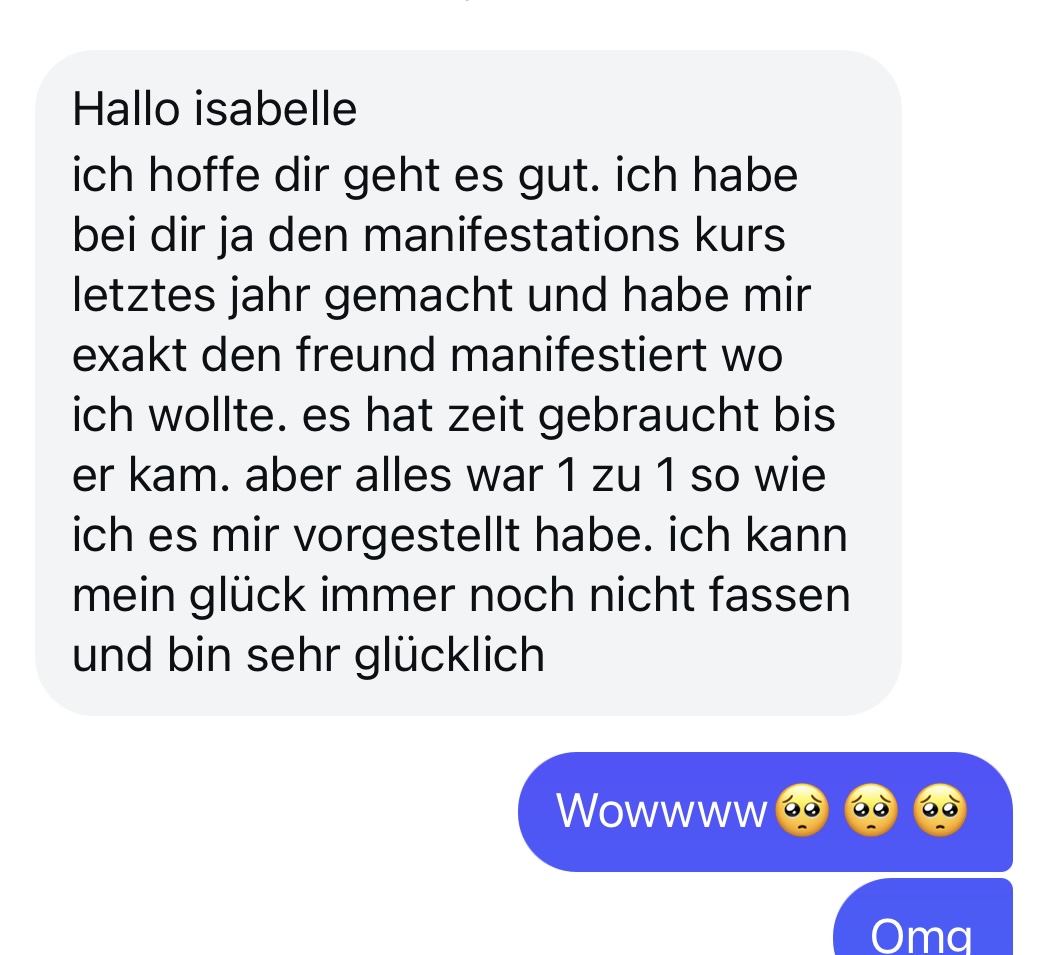
Task: Click the last pleading face emoji
Action: click(x=940, y=810)
